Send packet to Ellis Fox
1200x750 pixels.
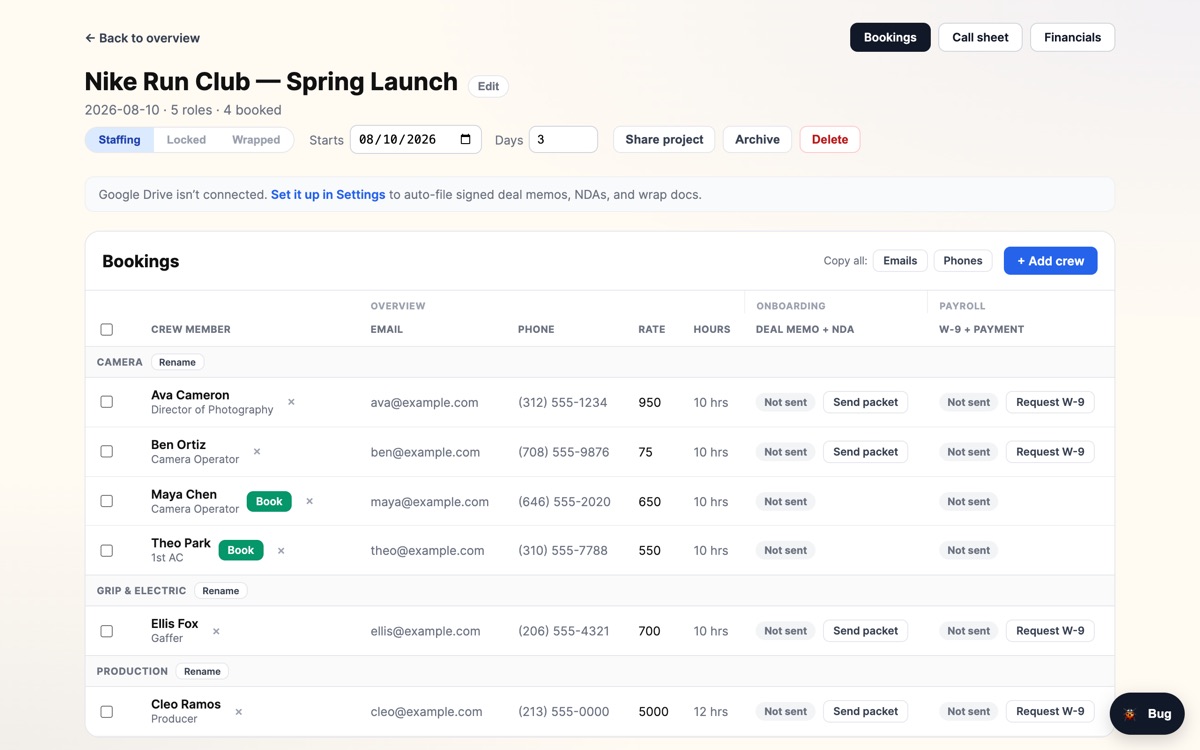click(865, 631)
